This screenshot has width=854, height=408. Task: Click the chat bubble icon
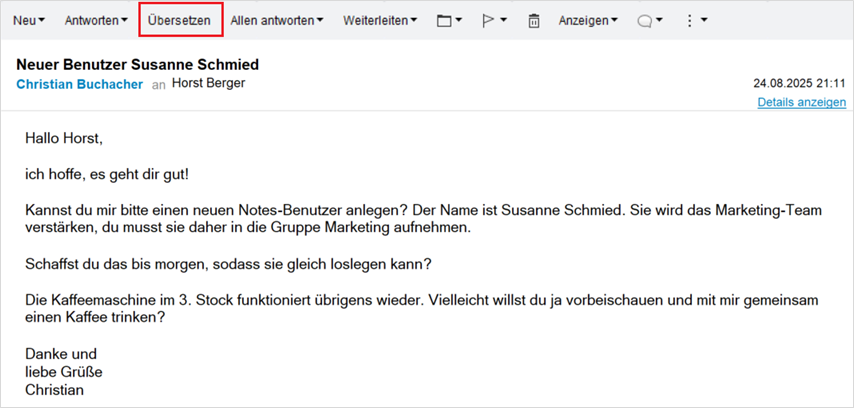click(645, 21)
